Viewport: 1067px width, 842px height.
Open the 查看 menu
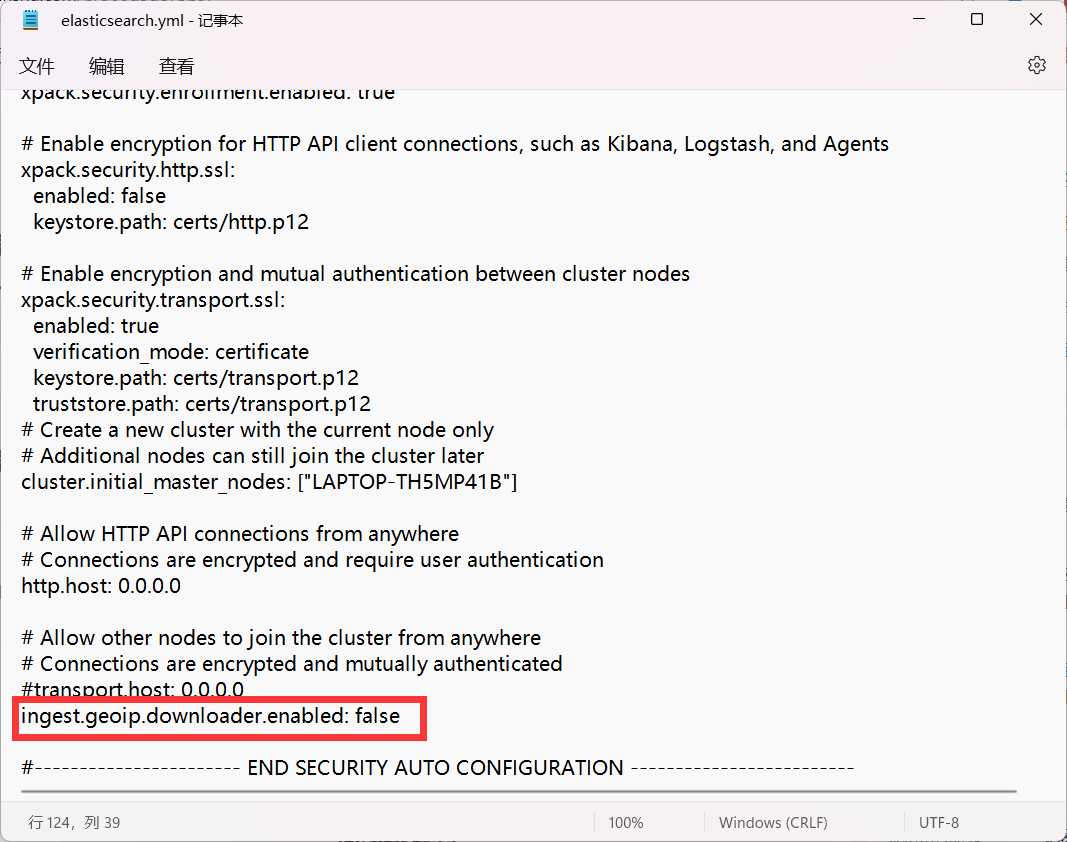coord(177,66)
